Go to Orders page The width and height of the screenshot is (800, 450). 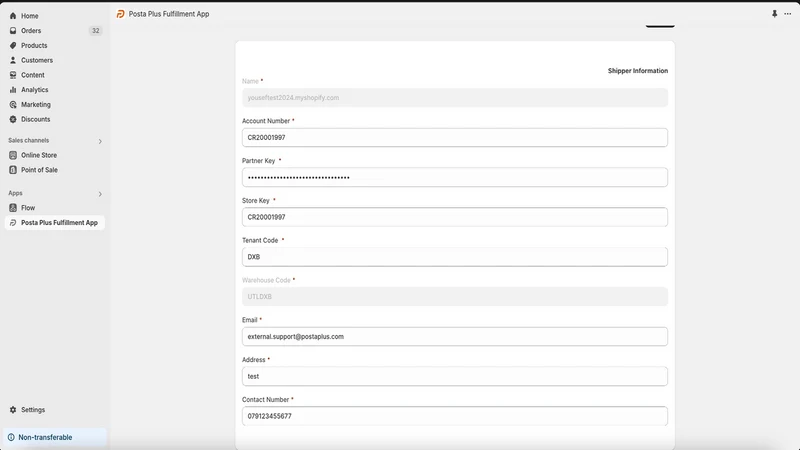[x=31, y=31]
